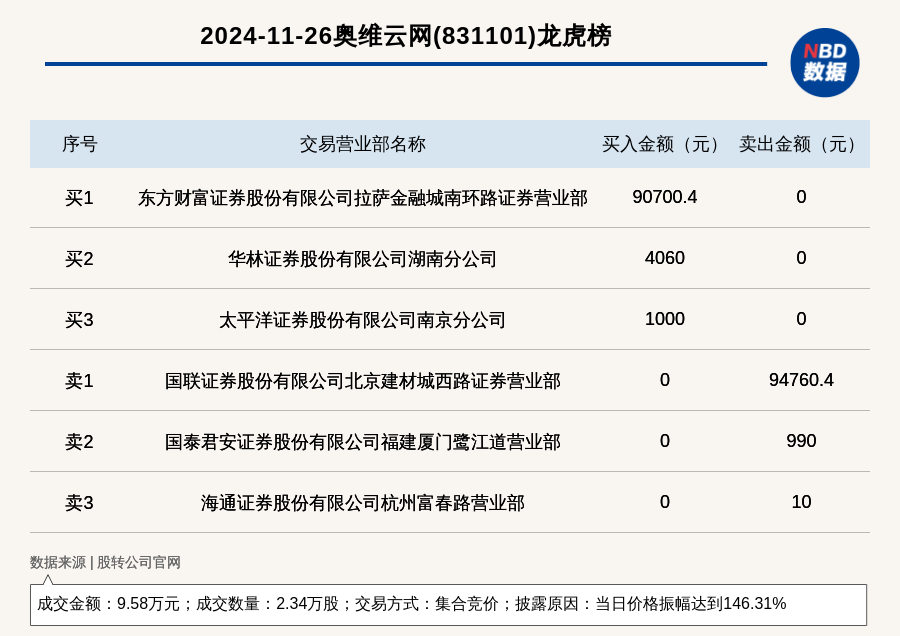Select 太平洋证券股份有限公司南京分公司 cell
Viewport: 900px width, 636px height.
pyautogui.click(x=363, y=320)
